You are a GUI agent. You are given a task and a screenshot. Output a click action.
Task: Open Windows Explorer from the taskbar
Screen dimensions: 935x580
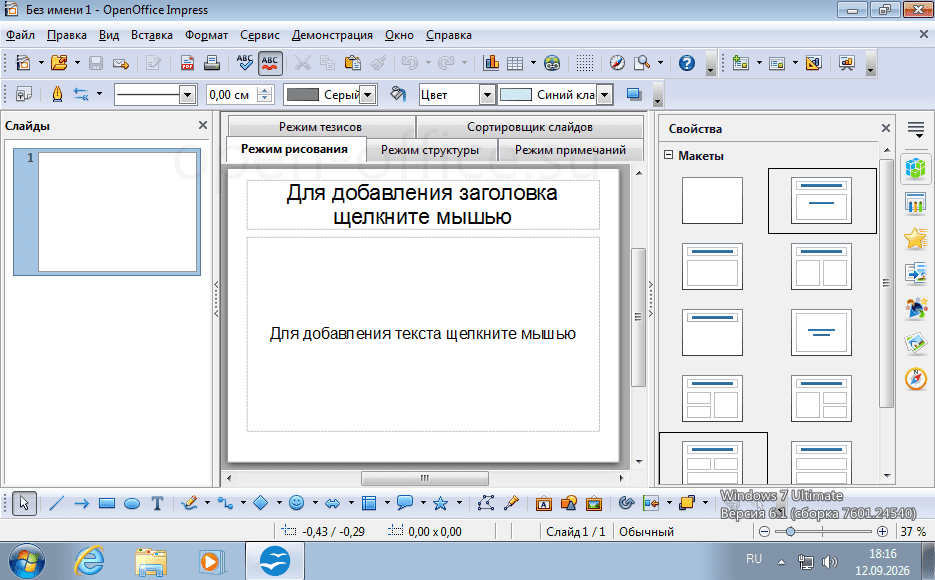tap(150, 562)
